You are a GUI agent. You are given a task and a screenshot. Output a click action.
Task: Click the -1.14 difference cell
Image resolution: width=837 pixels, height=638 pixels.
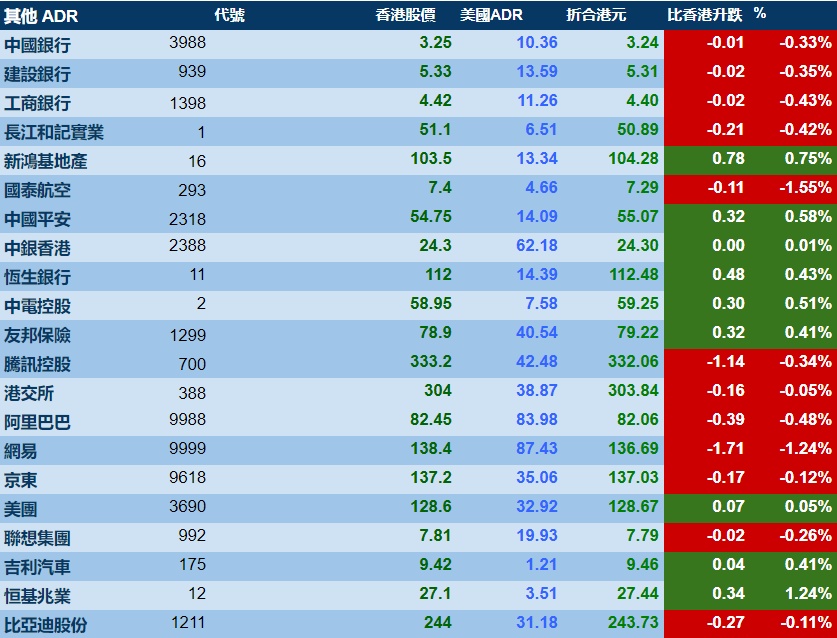click(x=725, y=361)
